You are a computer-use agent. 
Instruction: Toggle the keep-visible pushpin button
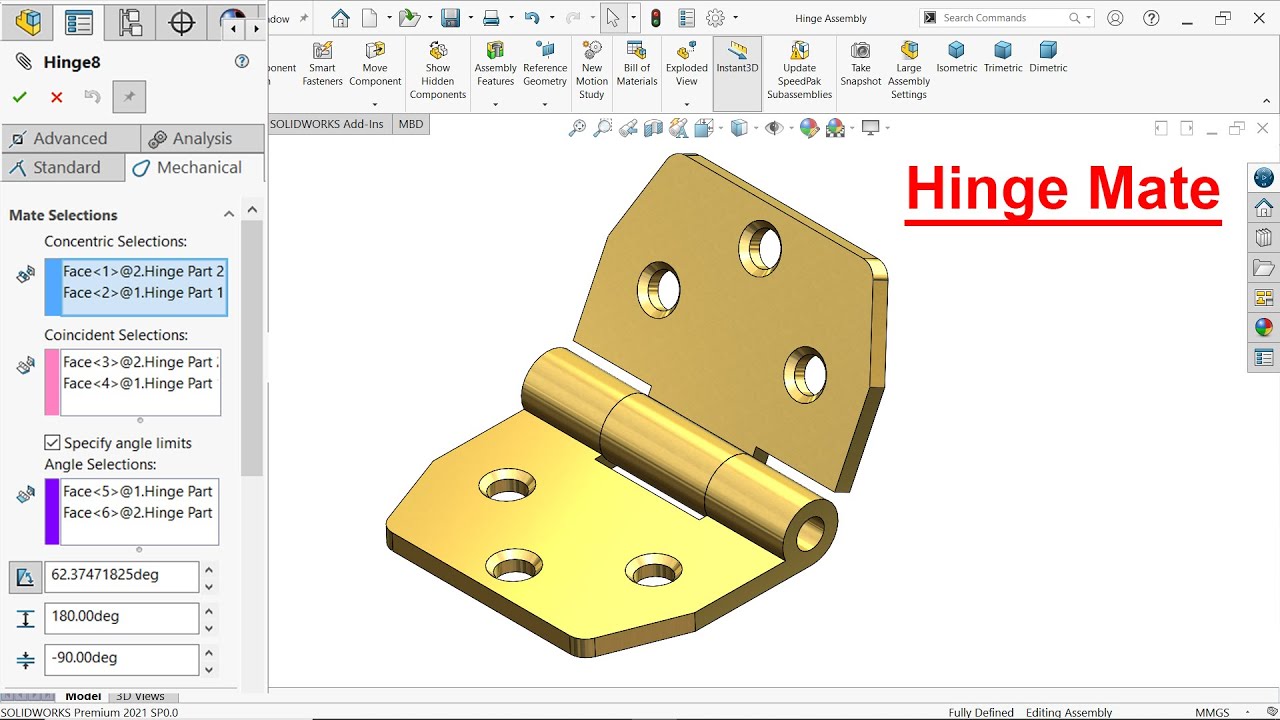click(x=129, y=97)
